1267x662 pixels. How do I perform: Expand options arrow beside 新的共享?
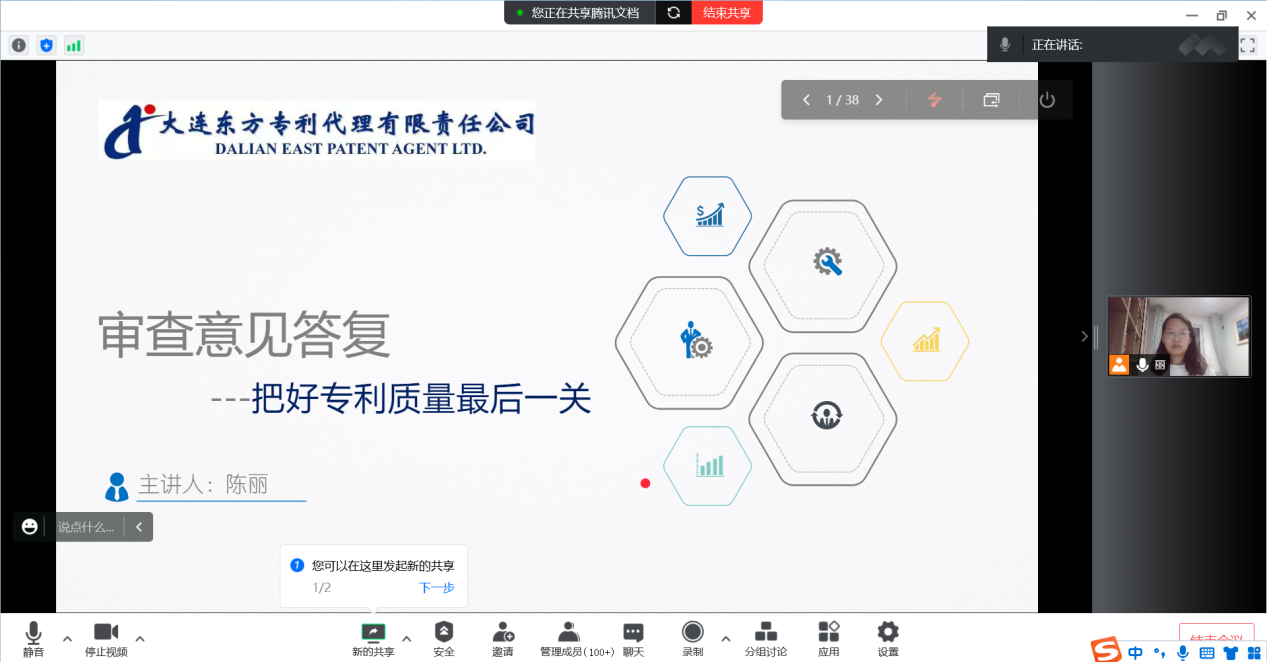[406, 638]
